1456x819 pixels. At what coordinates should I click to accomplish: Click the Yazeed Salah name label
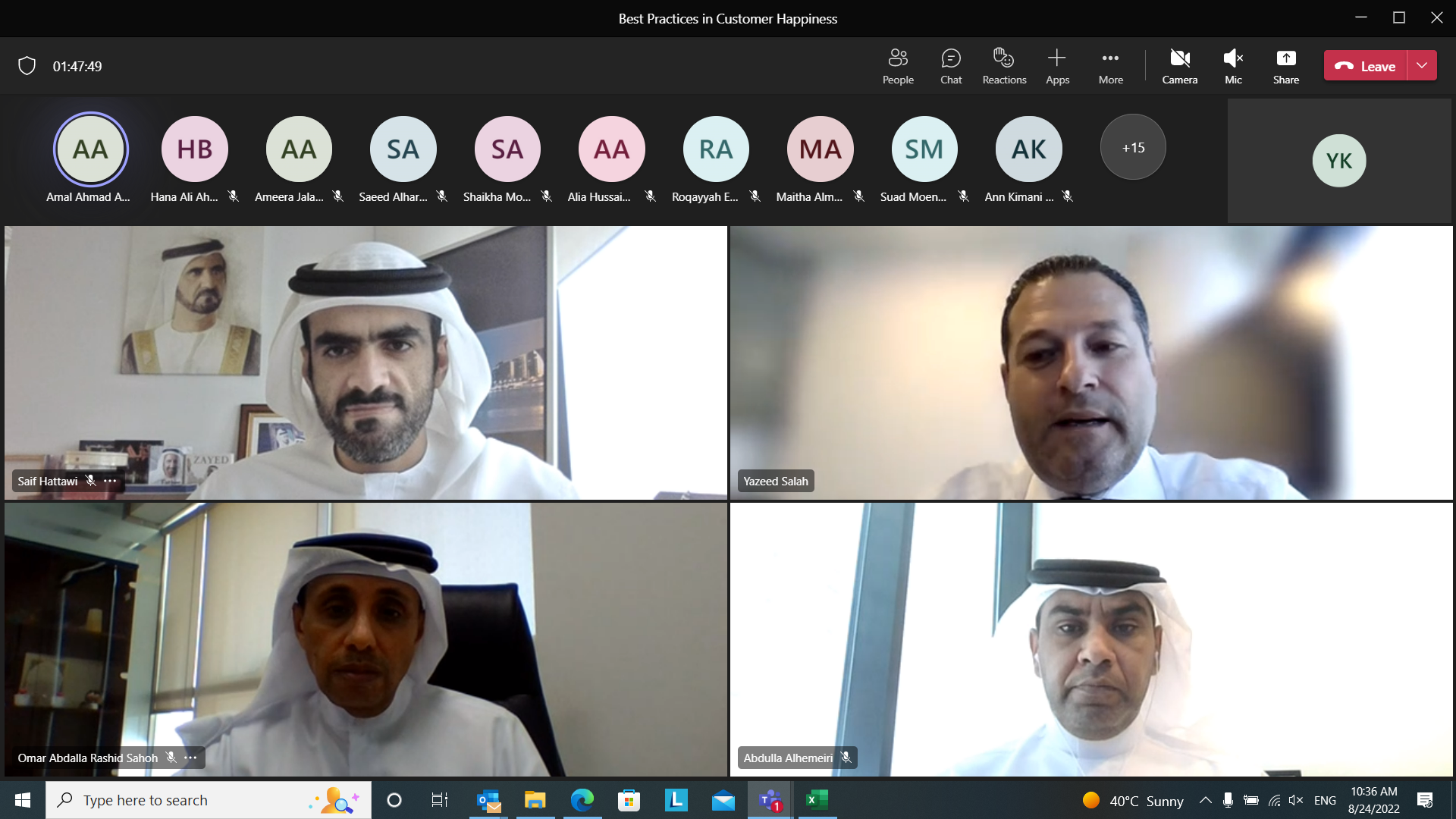(776, 481)
